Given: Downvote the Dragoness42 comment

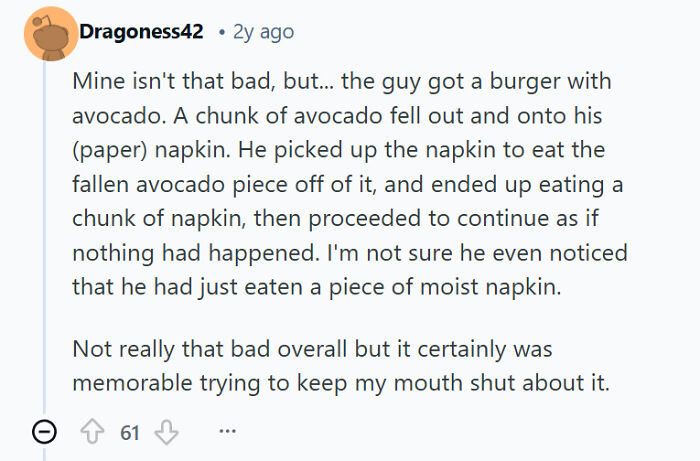Looking at the screenshot, I should 168,433.
